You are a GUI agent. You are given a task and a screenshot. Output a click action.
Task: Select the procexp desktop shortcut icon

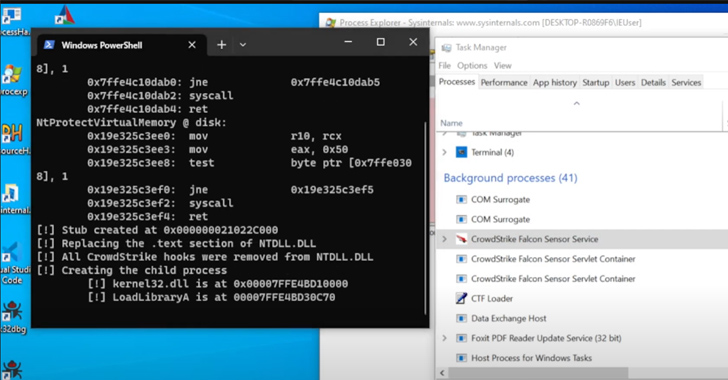click(x=13, y=79)
